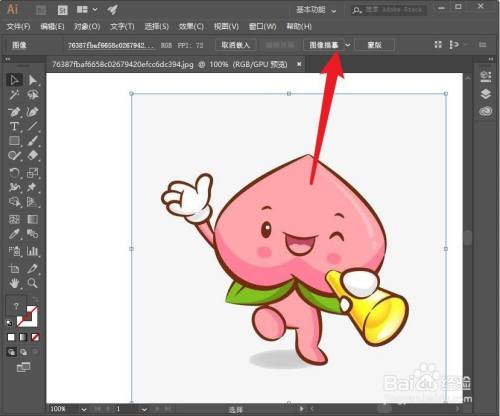
Task: Reset default fill and stroke
Action: pos(10,323)
